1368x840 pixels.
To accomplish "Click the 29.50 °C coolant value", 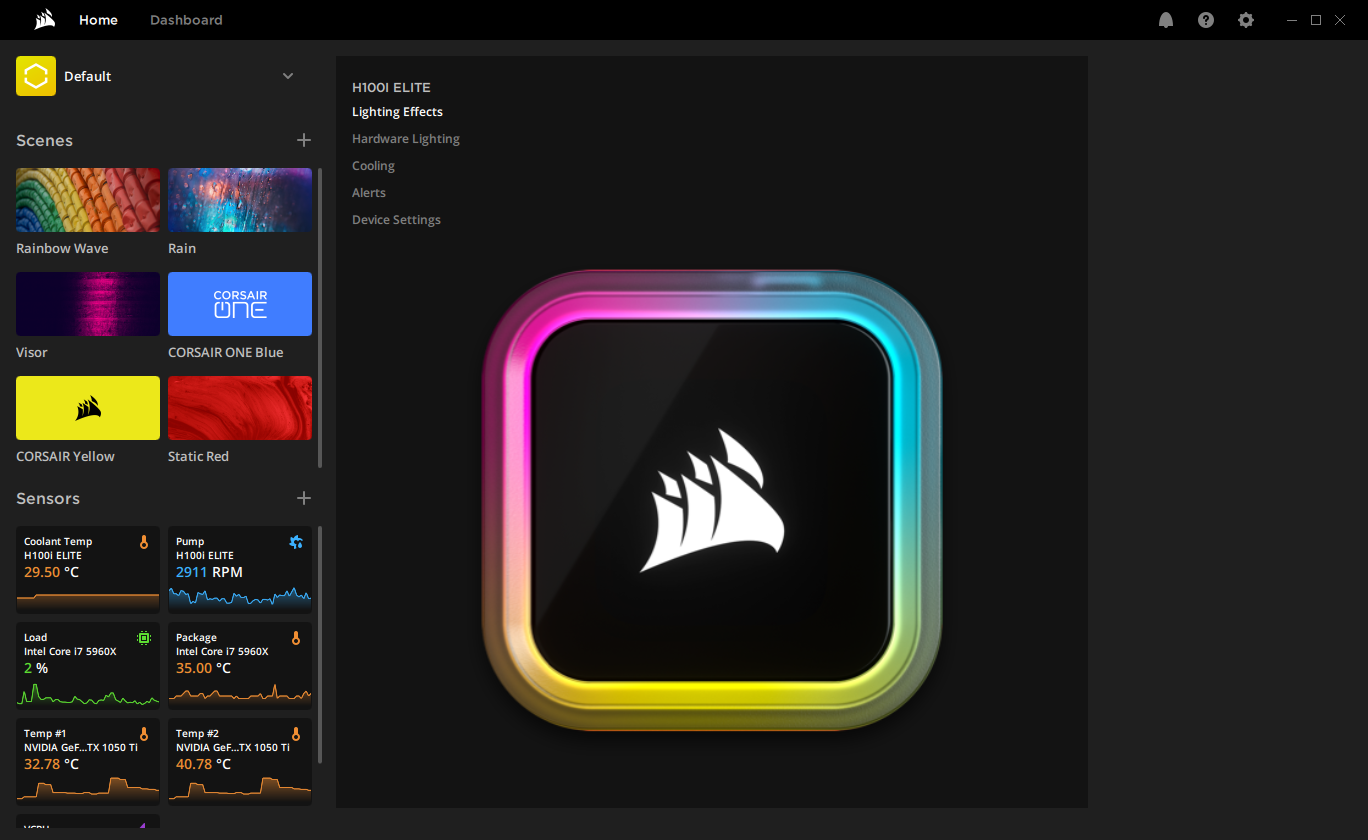I will click(51, 572).
